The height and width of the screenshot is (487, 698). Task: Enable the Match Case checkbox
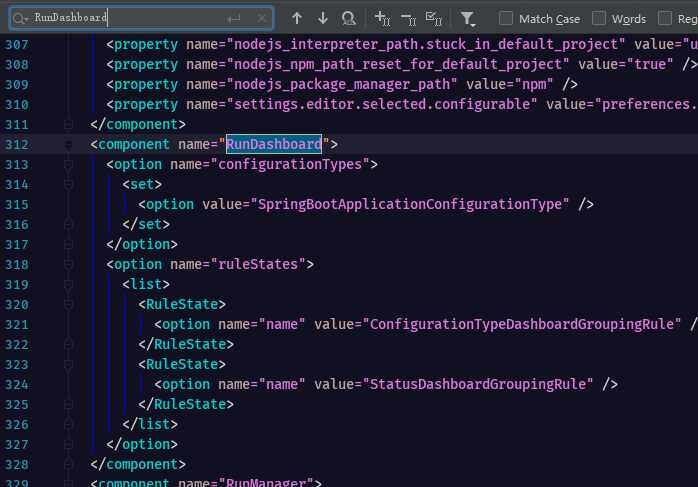pos(506,18)
